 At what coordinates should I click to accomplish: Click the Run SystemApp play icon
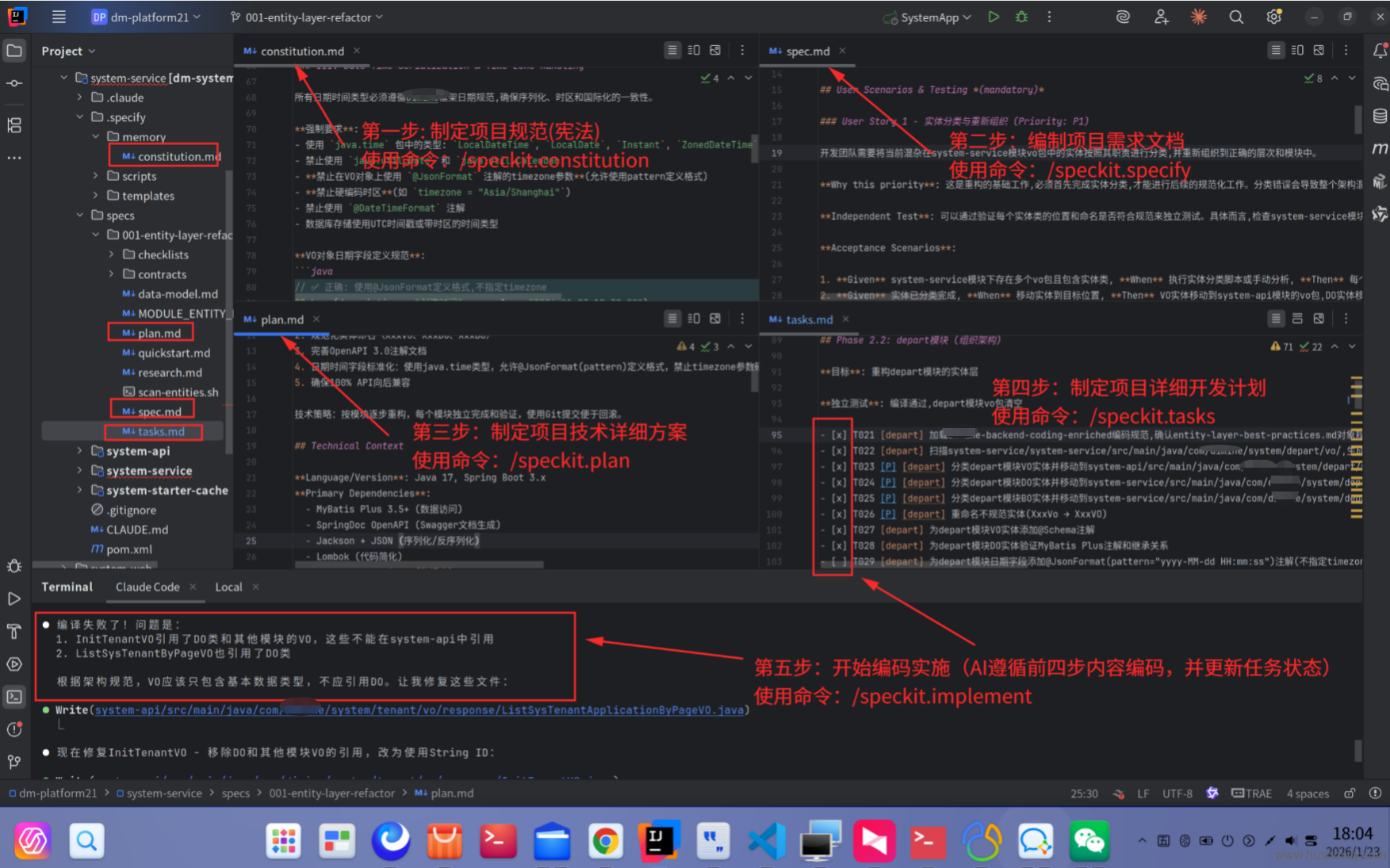pyautogui.click(x=994, y=17)
